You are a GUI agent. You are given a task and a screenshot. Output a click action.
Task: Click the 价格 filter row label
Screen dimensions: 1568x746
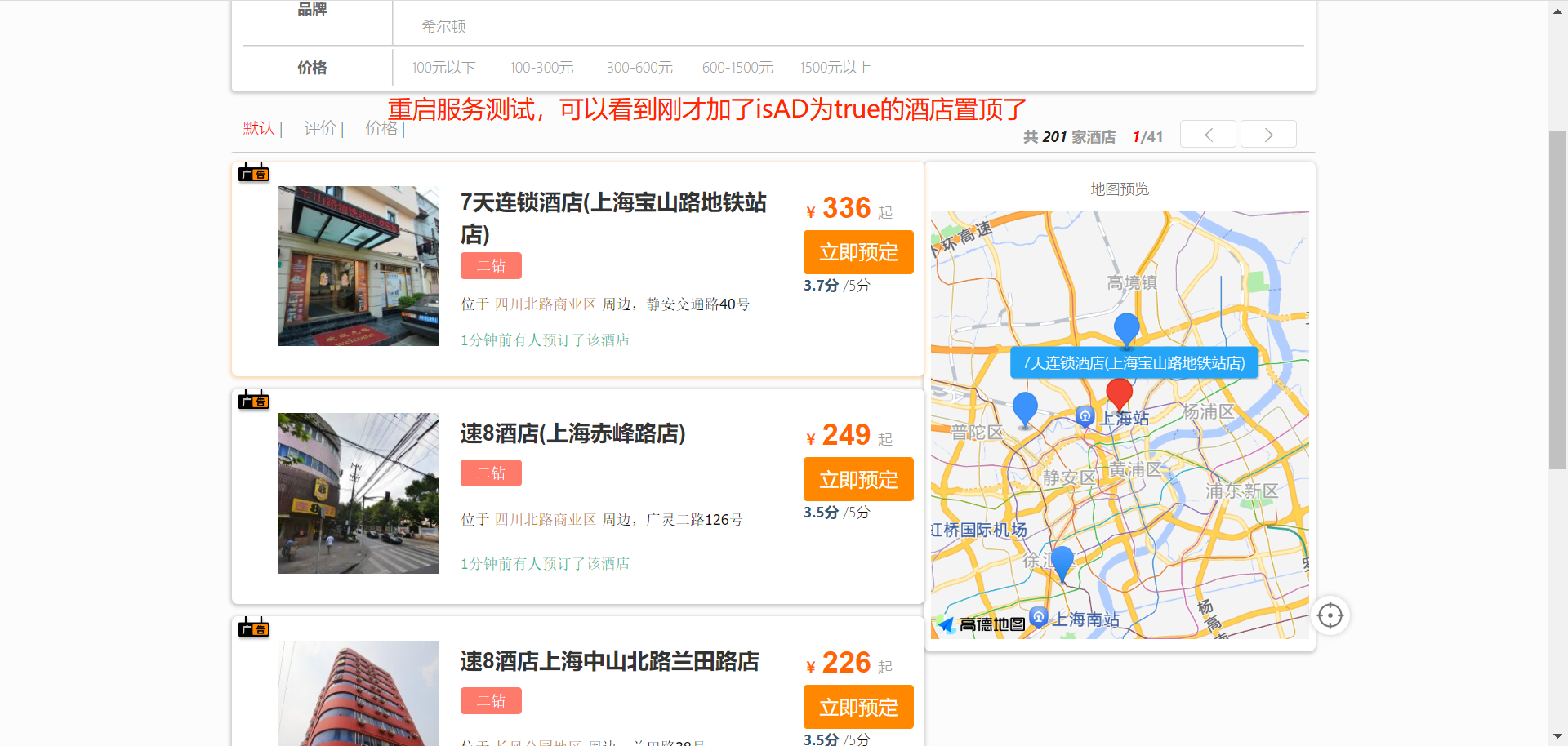coord(312,68)
